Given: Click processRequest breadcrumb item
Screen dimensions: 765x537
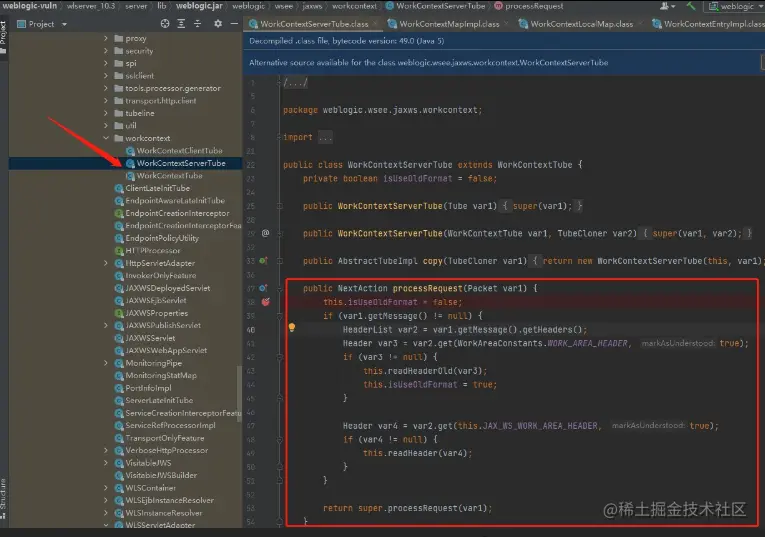Looking at the screenshot, I should (529, 6).
